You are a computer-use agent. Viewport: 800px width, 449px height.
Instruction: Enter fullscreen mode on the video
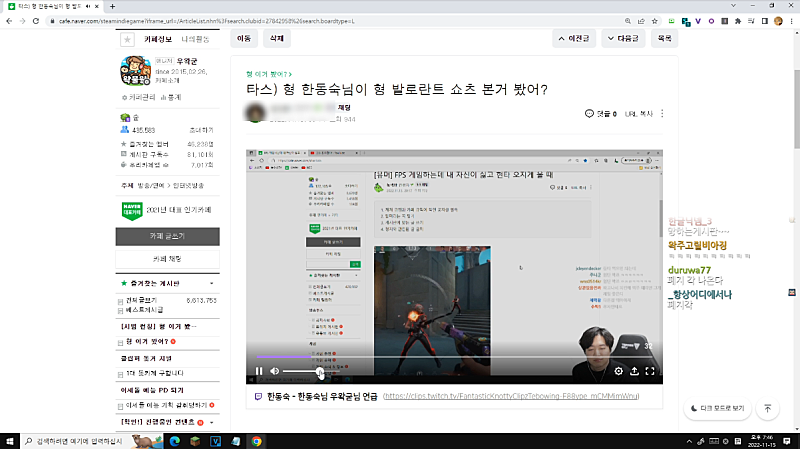650,371
